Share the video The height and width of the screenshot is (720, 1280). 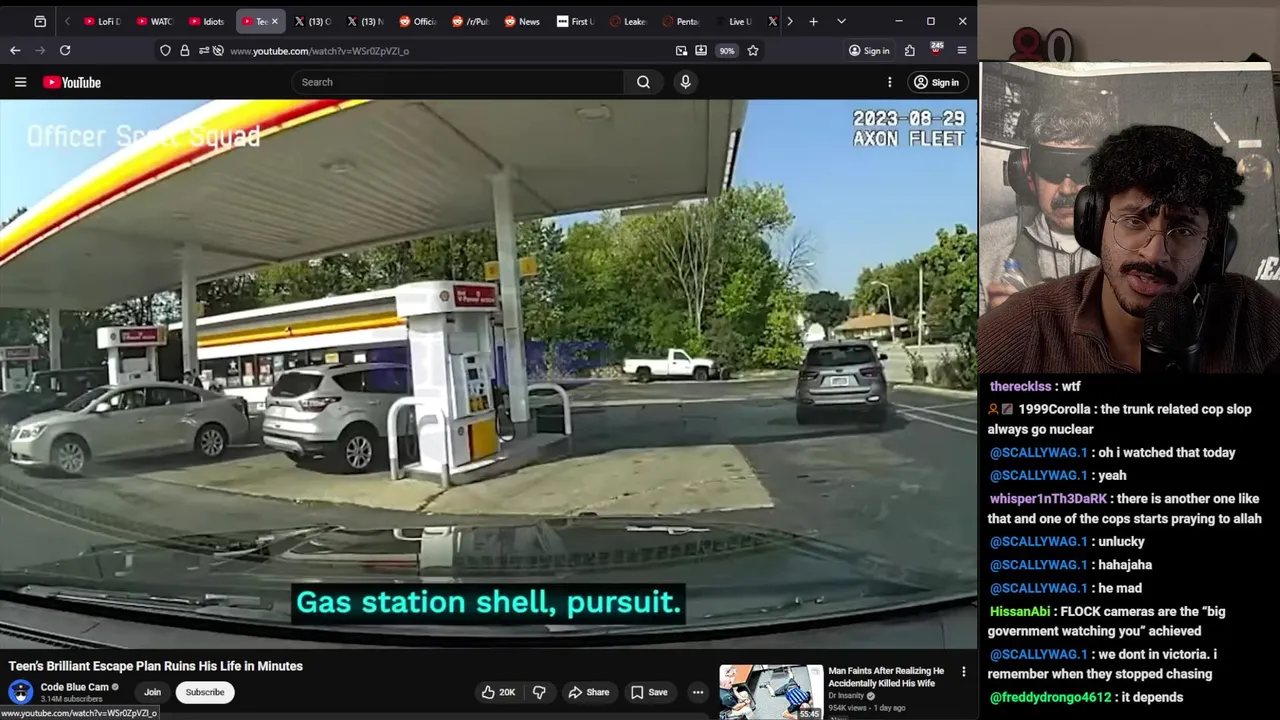pyautogui.click(x=588, y=692)
